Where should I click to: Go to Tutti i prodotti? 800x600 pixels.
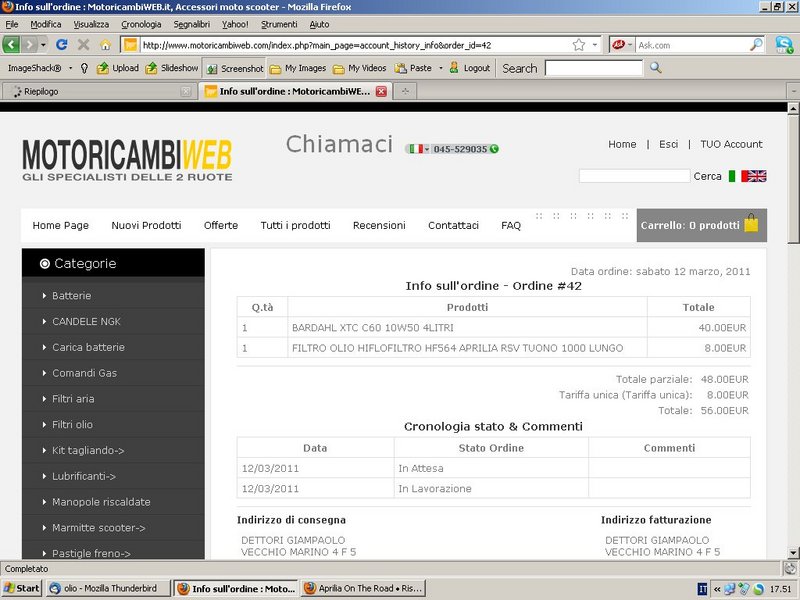click(295, 226)
